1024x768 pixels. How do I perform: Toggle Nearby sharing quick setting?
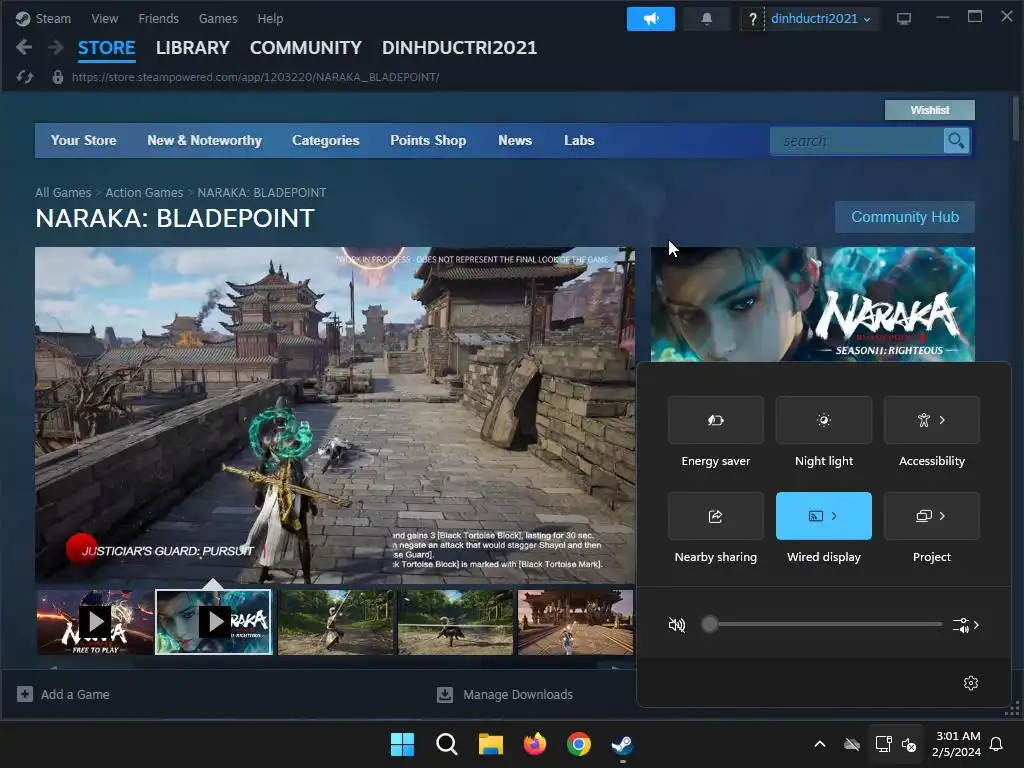(x=716, y=516)
